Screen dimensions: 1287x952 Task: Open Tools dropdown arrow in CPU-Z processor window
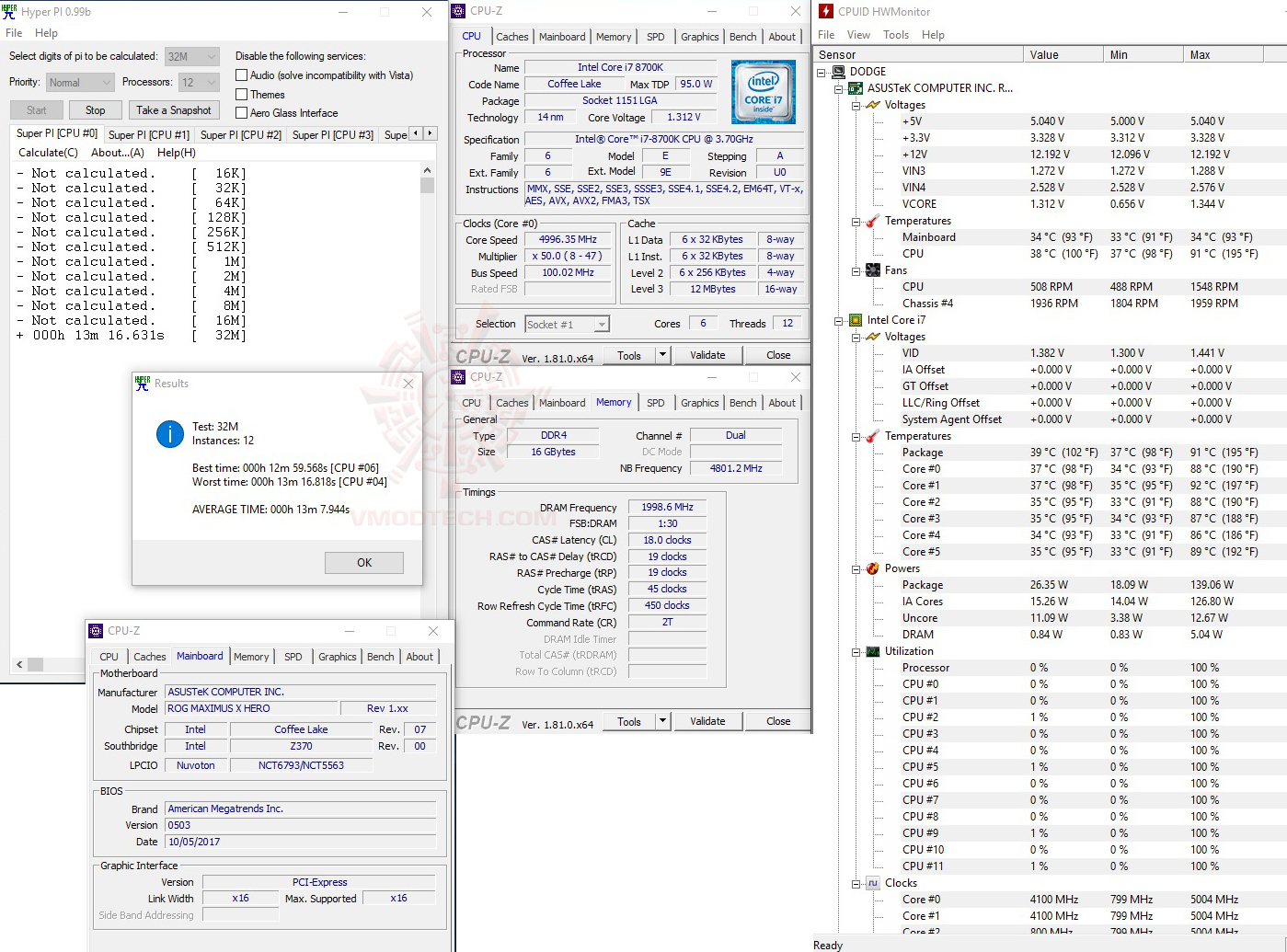(662, 355)
